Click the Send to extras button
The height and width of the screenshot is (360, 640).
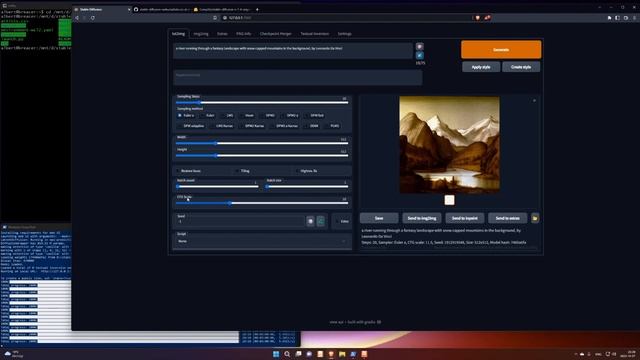click(x=507, y=218)
